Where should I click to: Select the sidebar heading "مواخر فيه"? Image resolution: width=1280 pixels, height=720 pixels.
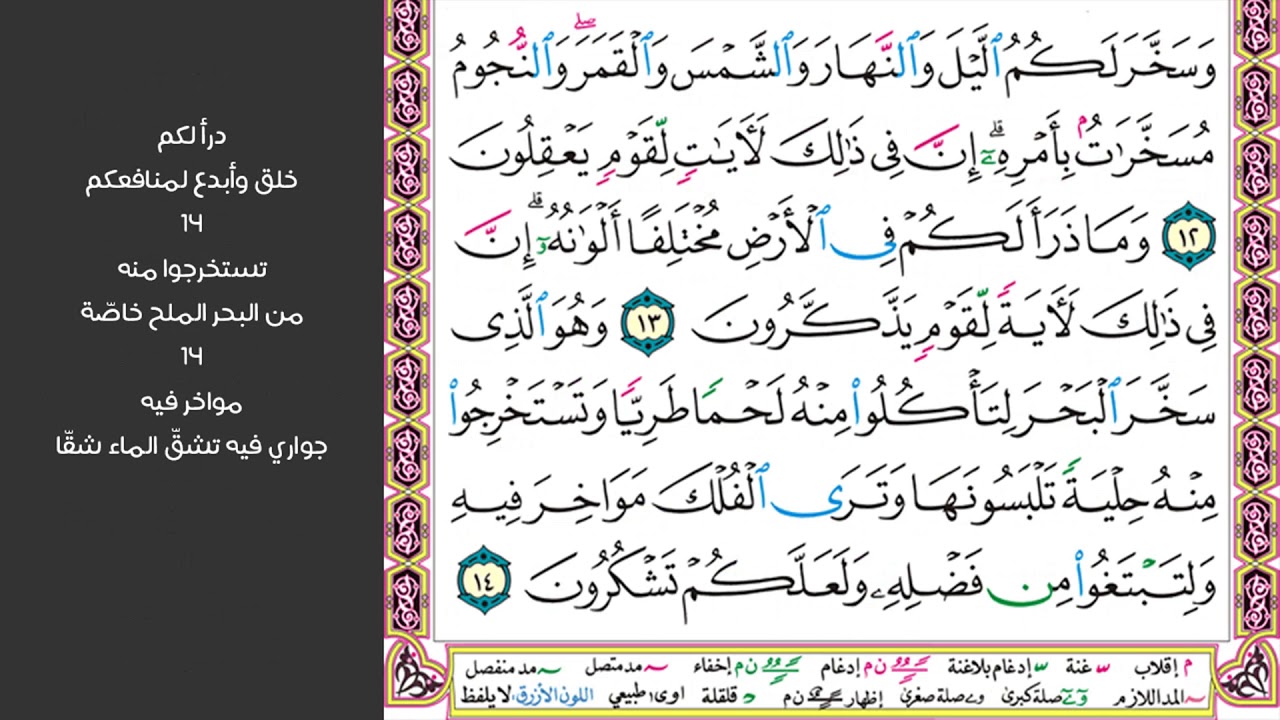pyautogui.click(x=192, y=402)
